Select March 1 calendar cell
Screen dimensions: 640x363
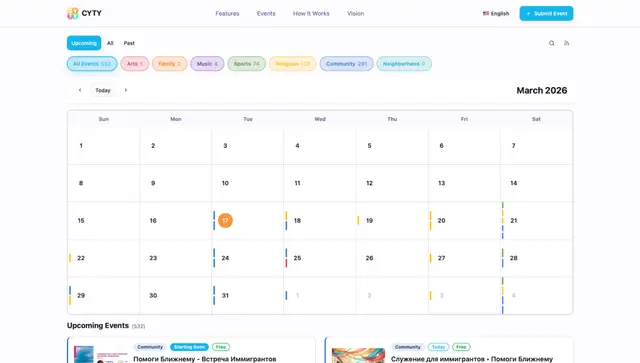click(x=104, y=146)
